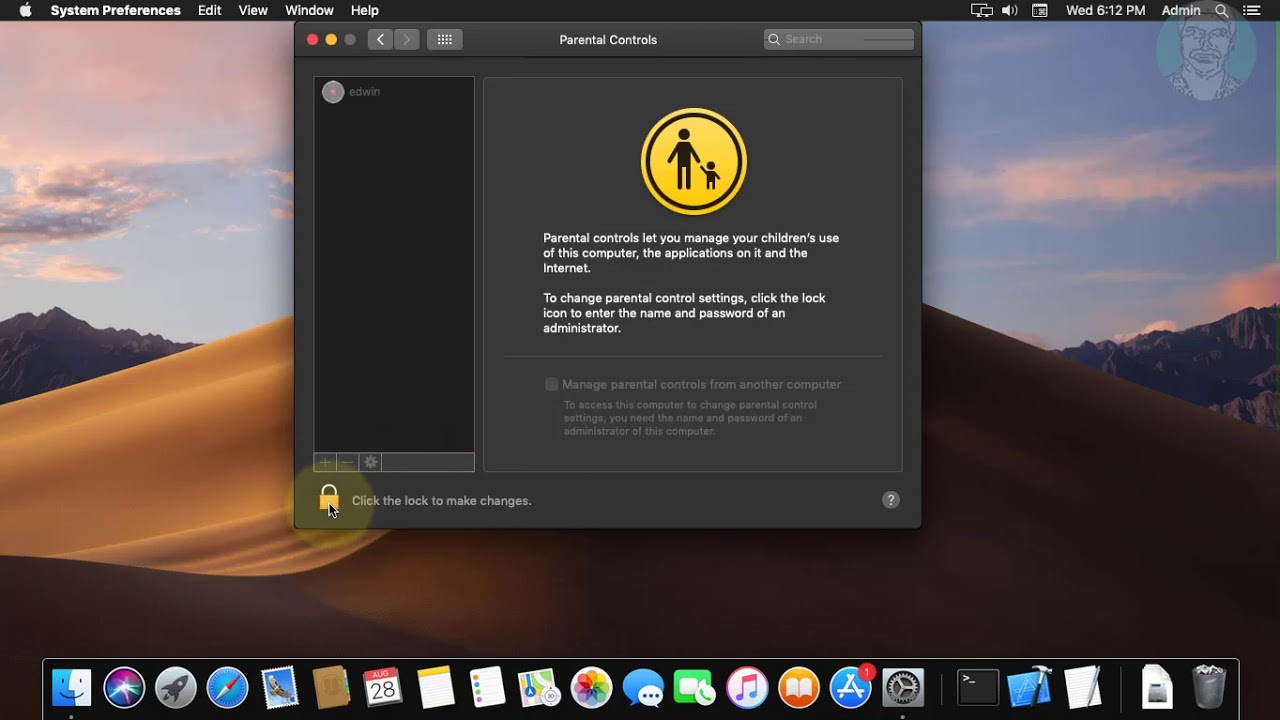Screen dimensions: 1280x720
Task: Select the edwin user account
Action: coord(394,92)
